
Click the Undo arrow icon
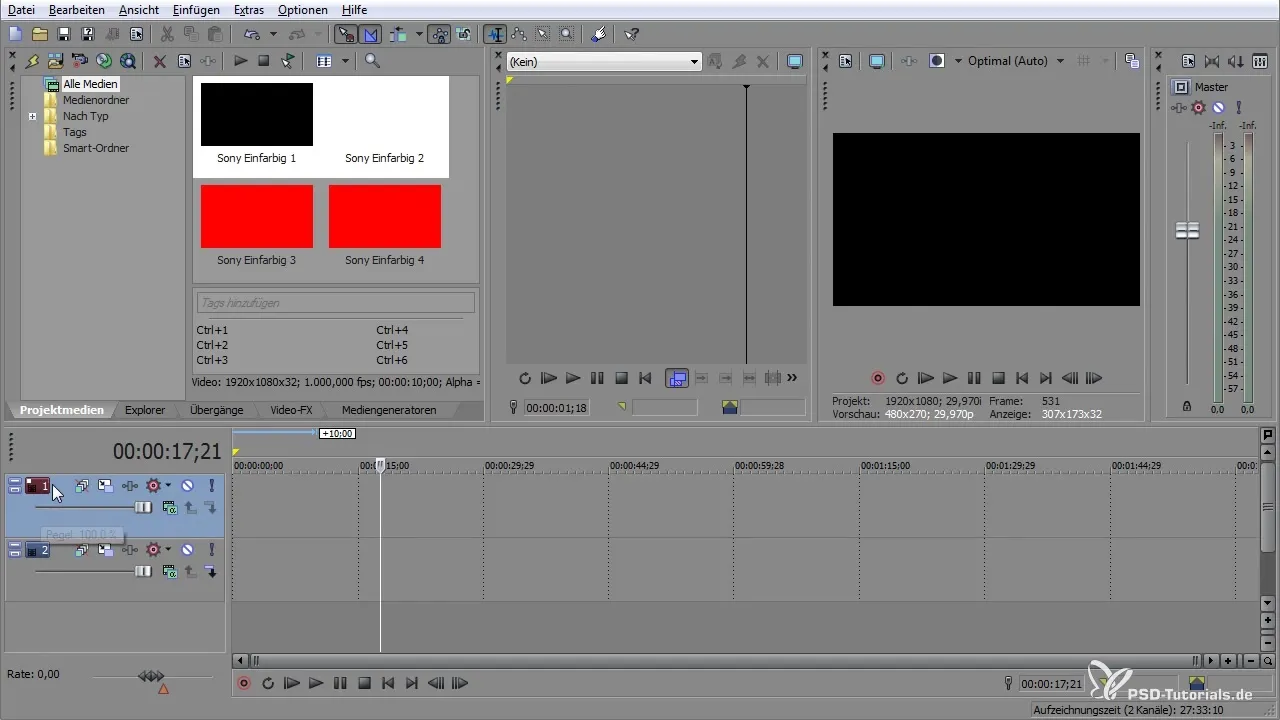pyautogui.click(x=253, y=34)
